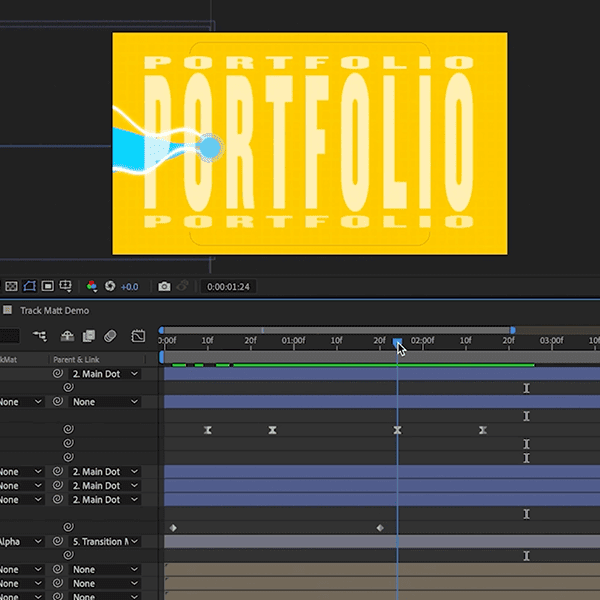
Task: Click the 02:00f mark on the time ruler
Action: pyautogui.click(x=423, y=341)
